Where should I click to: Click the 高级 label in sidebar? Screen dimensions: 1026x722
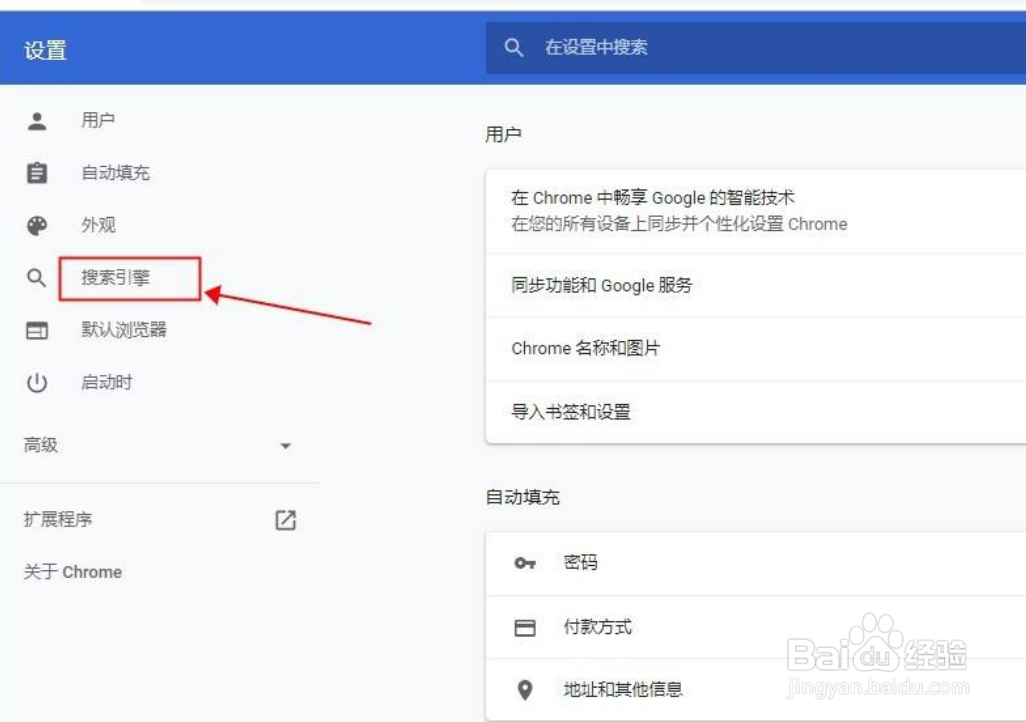click(x=41, y=445)
